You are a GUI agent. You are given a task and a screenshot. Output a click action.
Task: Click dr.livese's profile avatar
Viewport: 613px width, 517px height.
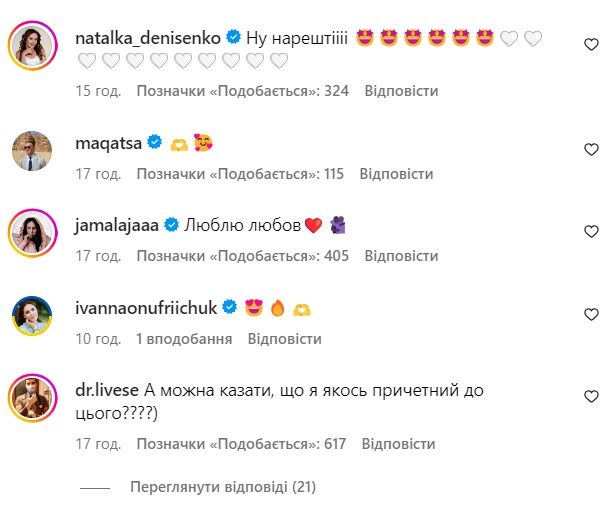pyautogui.click(x=31, y=398)
